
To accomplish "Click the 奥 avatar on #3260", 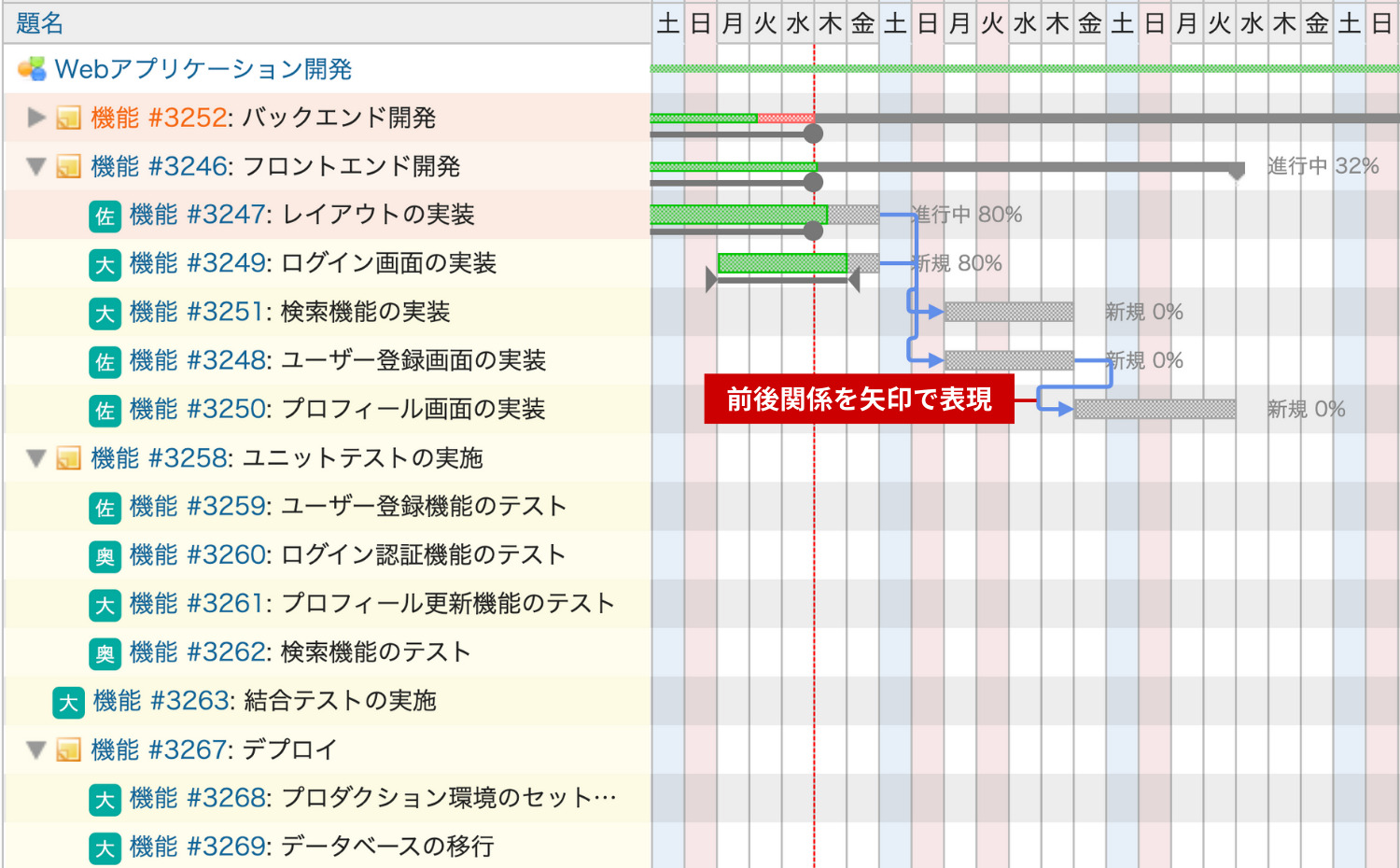I will 105,556.
